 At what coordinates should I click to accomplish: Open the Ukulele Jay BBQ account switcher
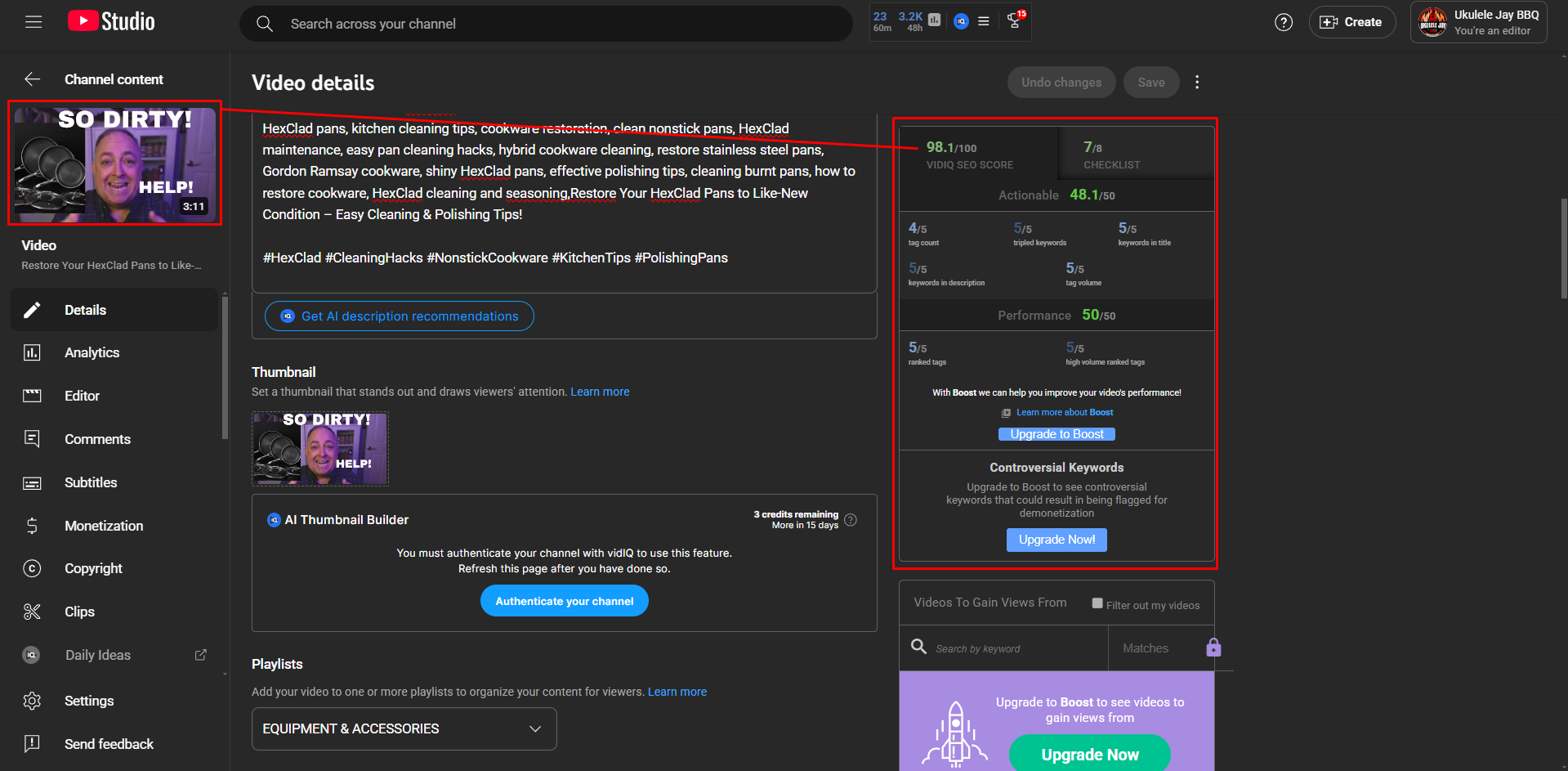(x=1478, y=22)
